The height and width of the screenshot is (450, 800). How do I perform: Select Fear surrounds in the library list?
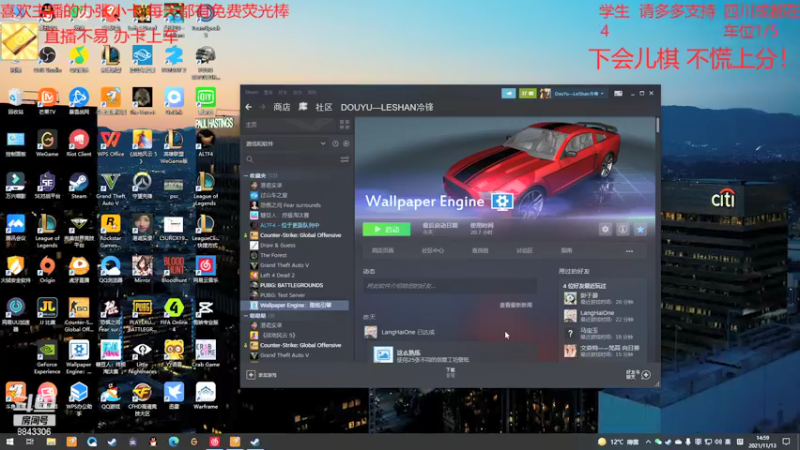click(x=290, y=205)
